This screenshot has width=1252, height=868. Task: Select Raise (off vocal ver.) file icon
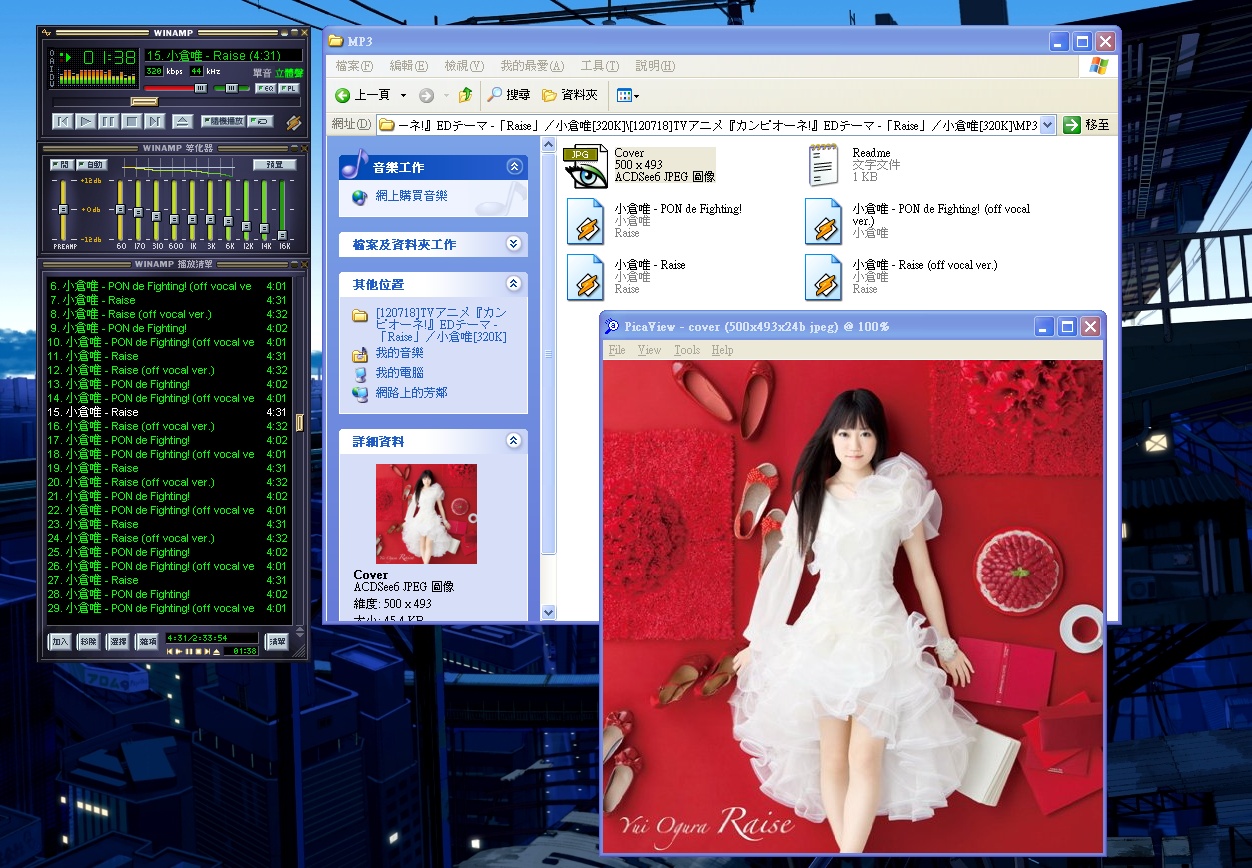click(x=823, y=277)
